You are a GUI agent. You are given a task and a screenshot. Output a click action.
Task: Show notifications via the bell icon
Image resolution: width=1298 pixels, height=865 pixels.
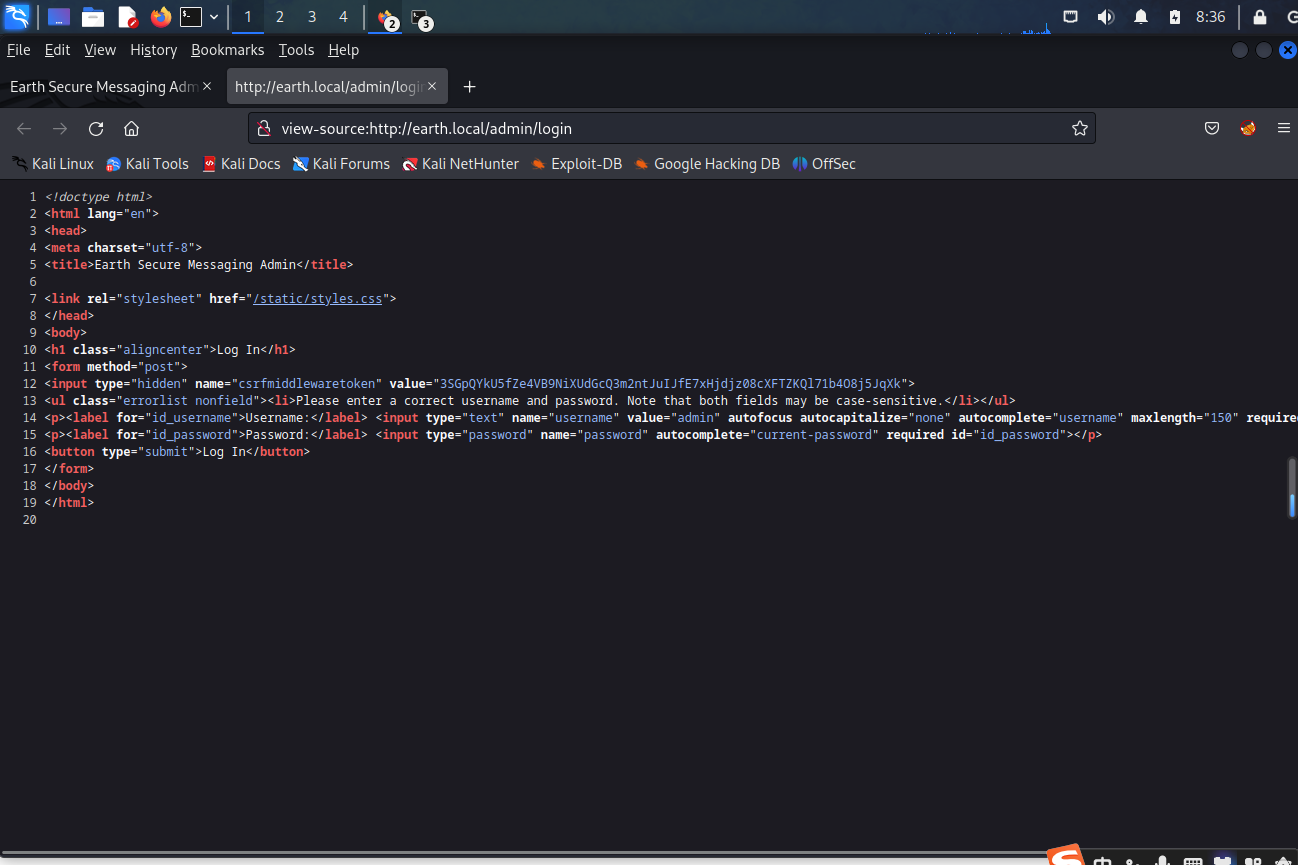[1140, 17]
